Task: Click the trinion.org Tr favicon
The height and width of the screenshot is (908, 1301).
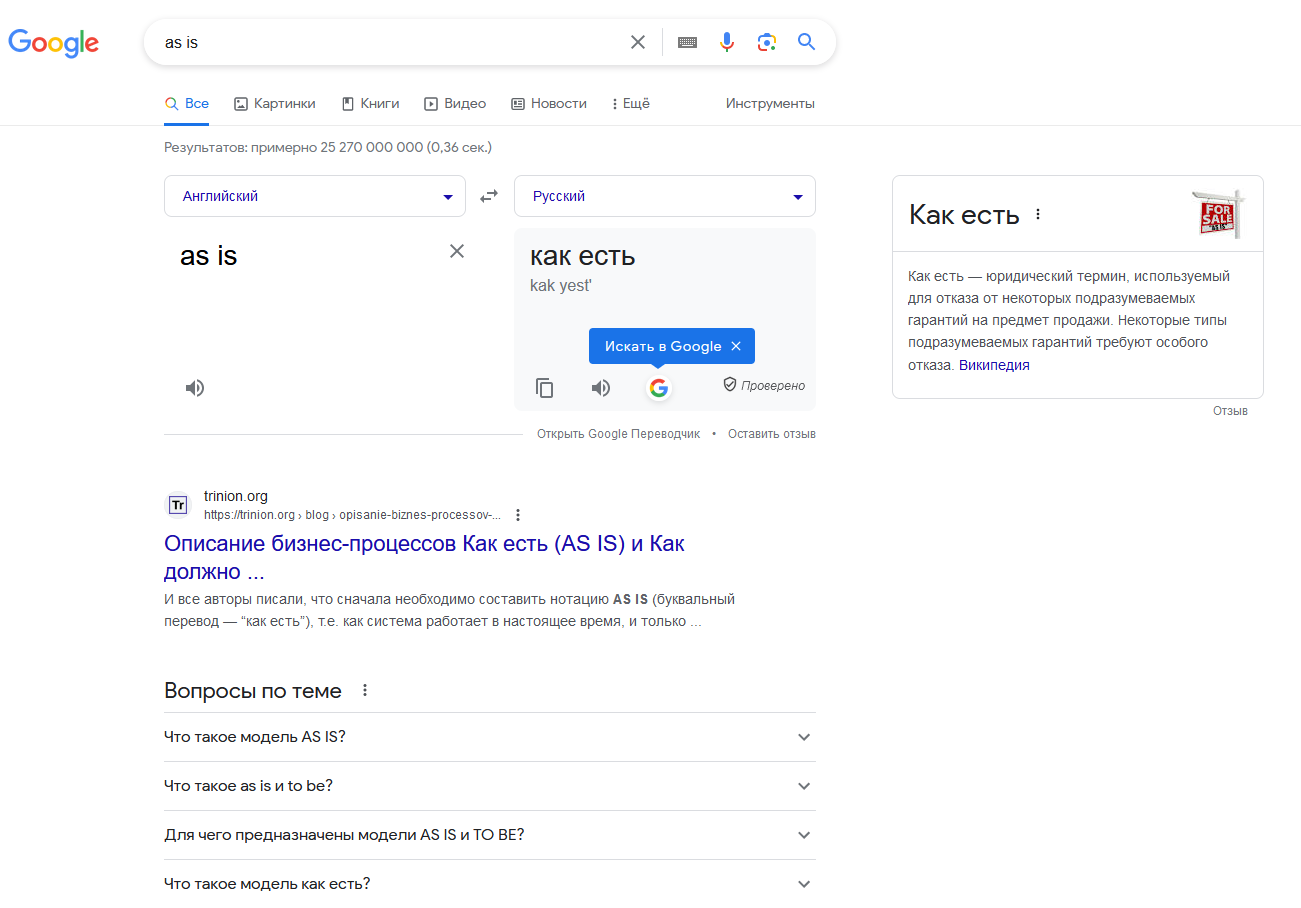Action: tap(178, 505)
